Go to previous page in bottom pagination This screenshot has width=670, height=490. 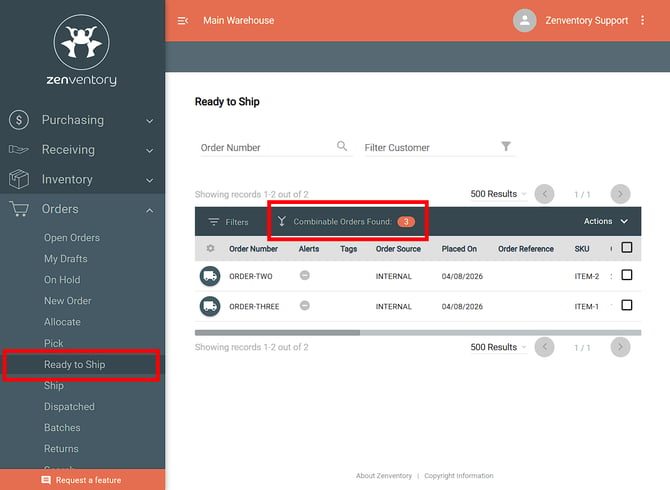(x=544, y=347)
